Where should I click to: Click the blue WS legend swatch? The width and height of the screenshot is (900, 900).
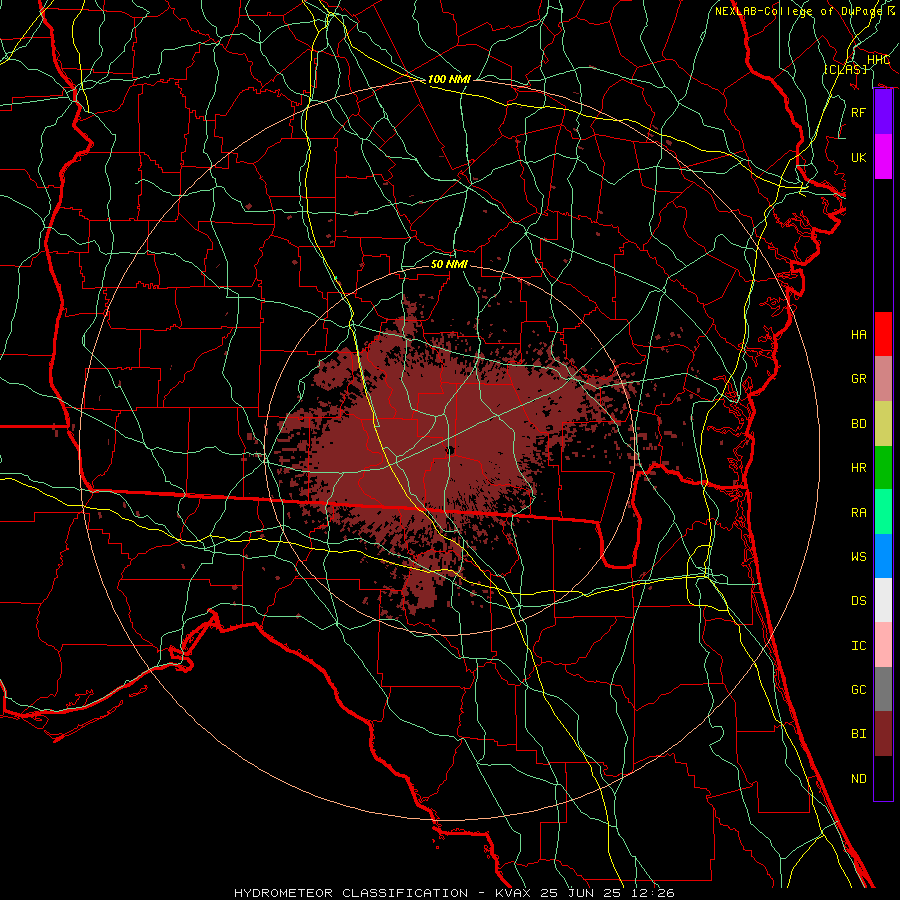(x=883, y=556)
